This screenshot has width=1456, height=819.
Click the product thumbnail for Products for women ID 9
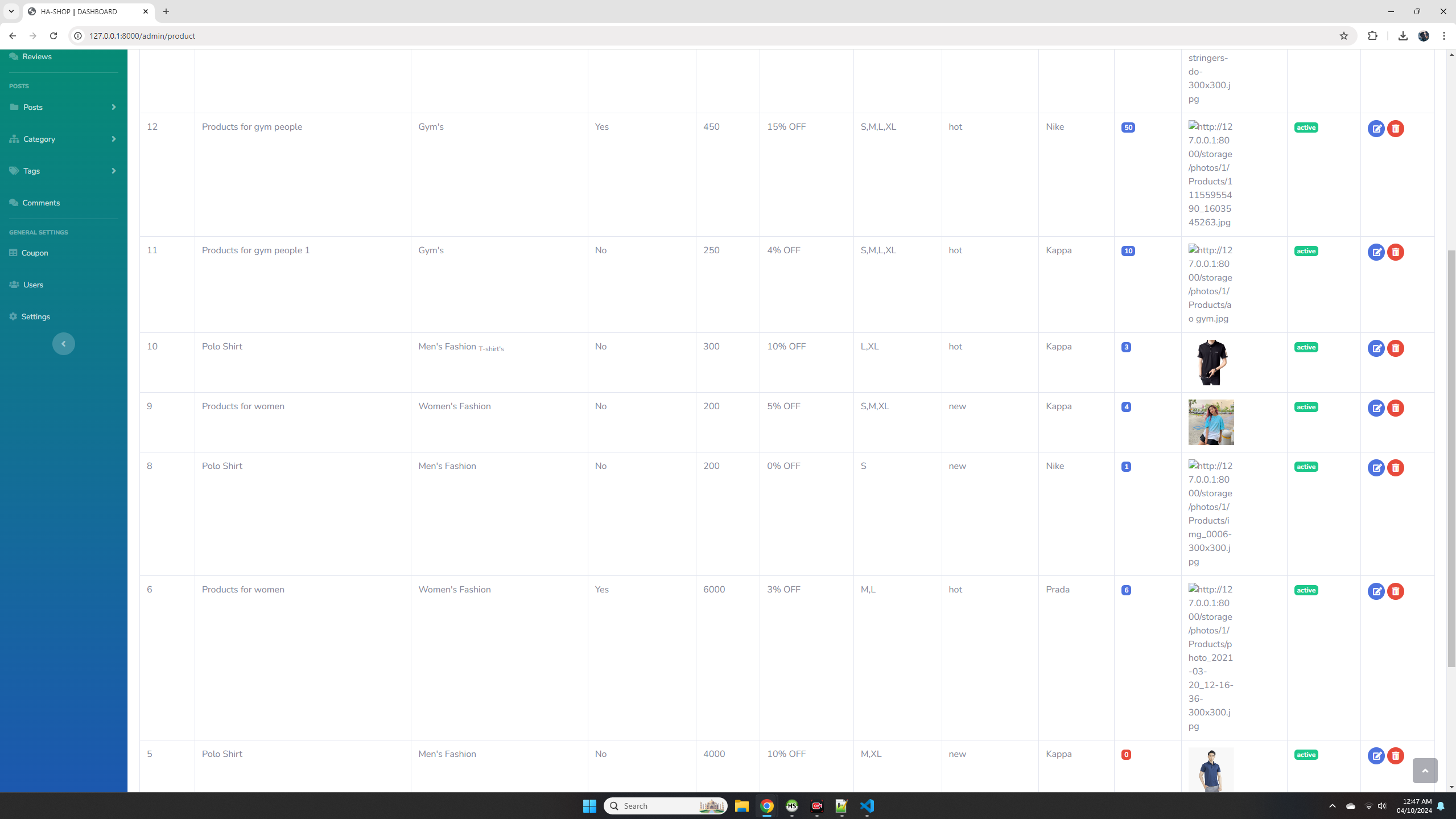[1211, 422]
